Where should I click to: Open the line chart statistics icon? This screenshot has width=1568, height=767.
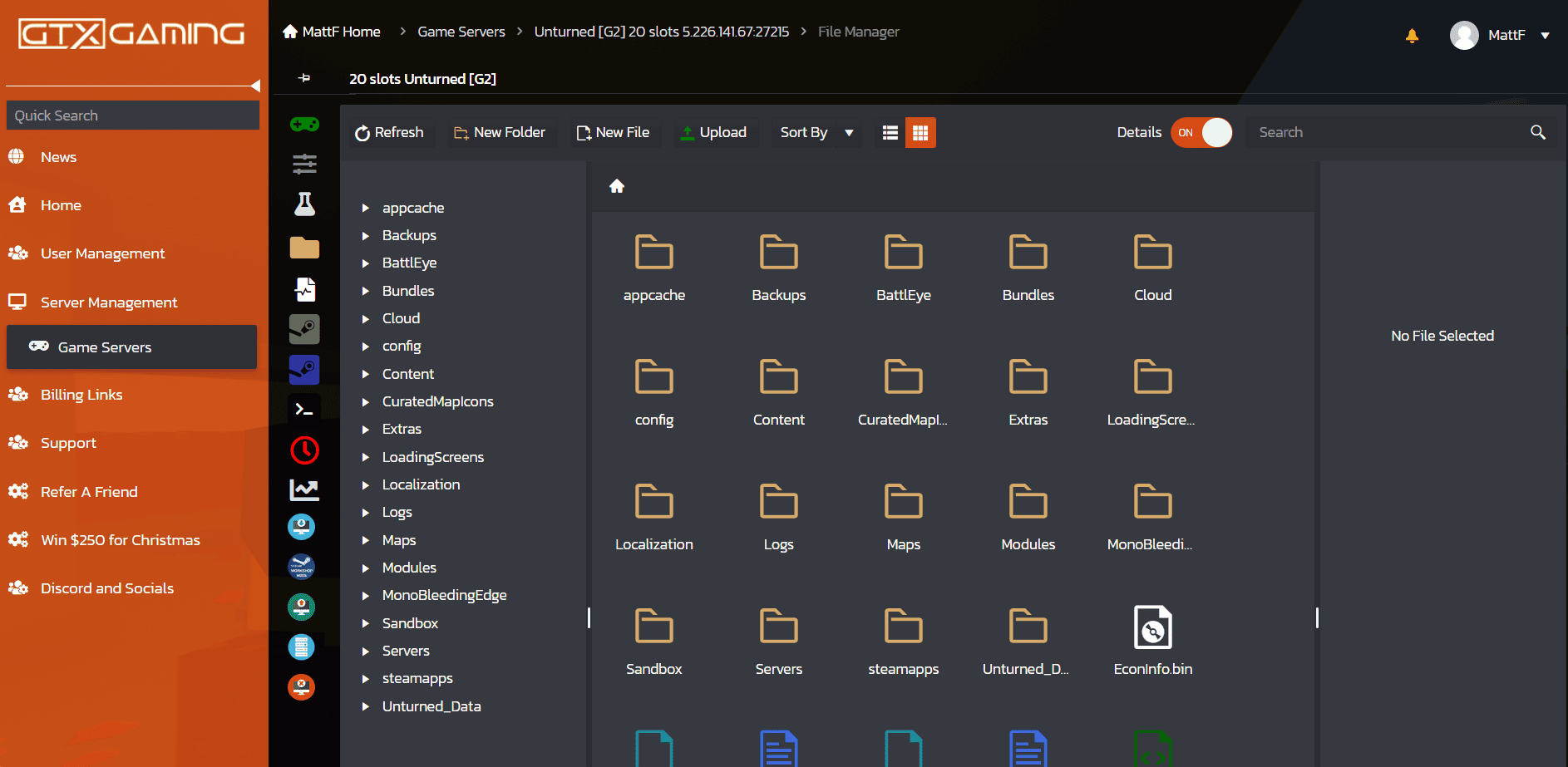(304, 489)
